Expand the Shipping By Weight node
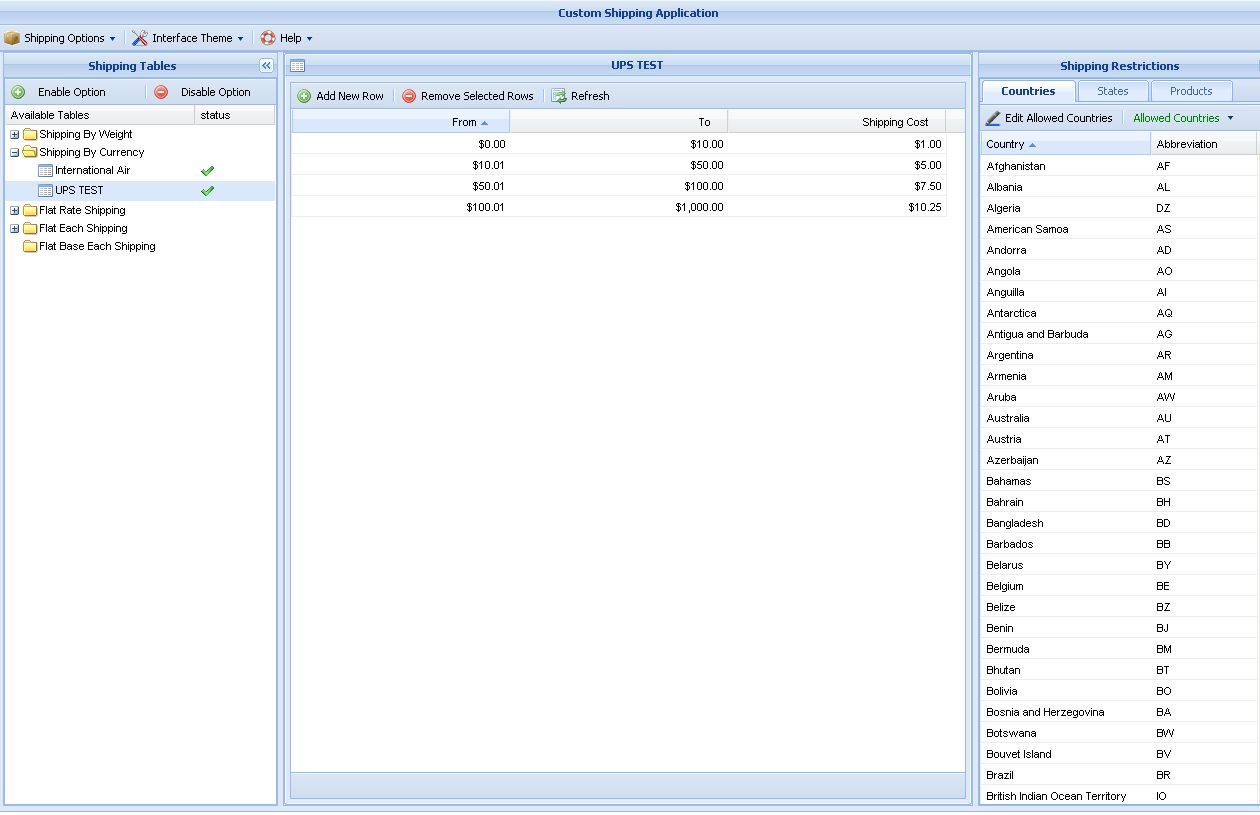This screenshot has width=1260, height=815. pos(15,134)
